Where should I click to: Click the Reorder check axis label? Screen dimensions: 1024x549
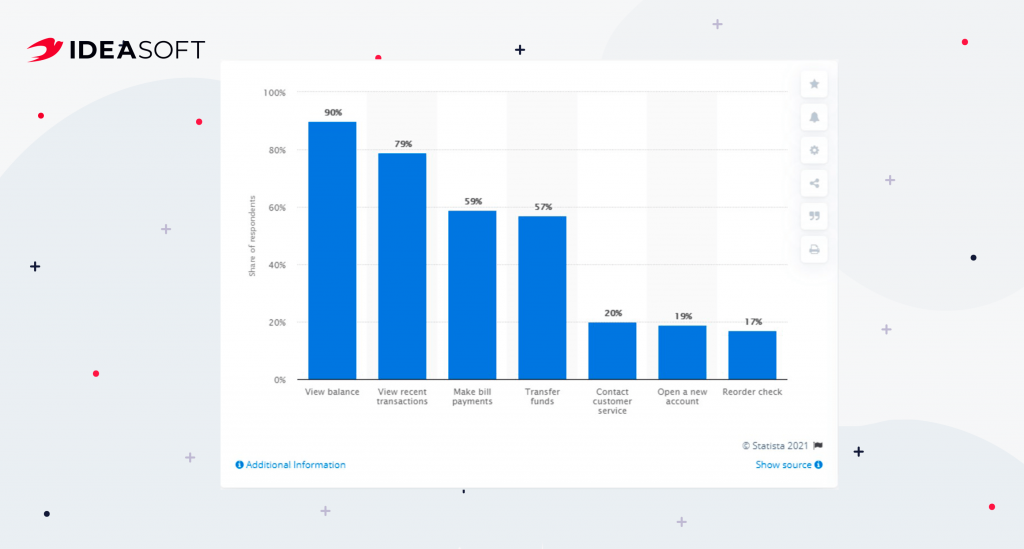[x=752, y=392]
